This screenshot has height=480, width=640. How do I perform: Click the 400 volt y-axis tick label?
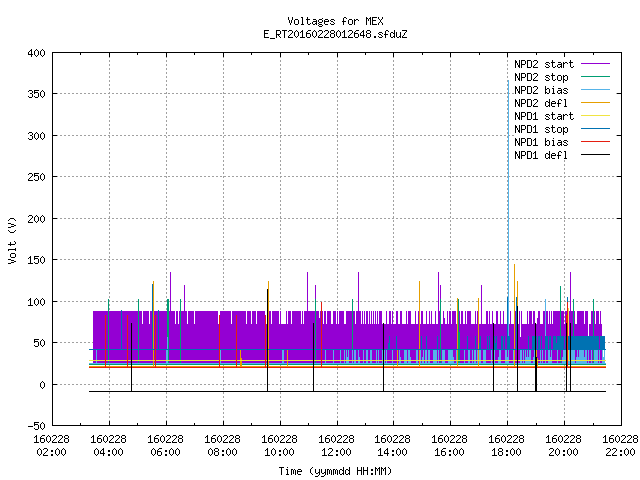[x=36, y=53]
